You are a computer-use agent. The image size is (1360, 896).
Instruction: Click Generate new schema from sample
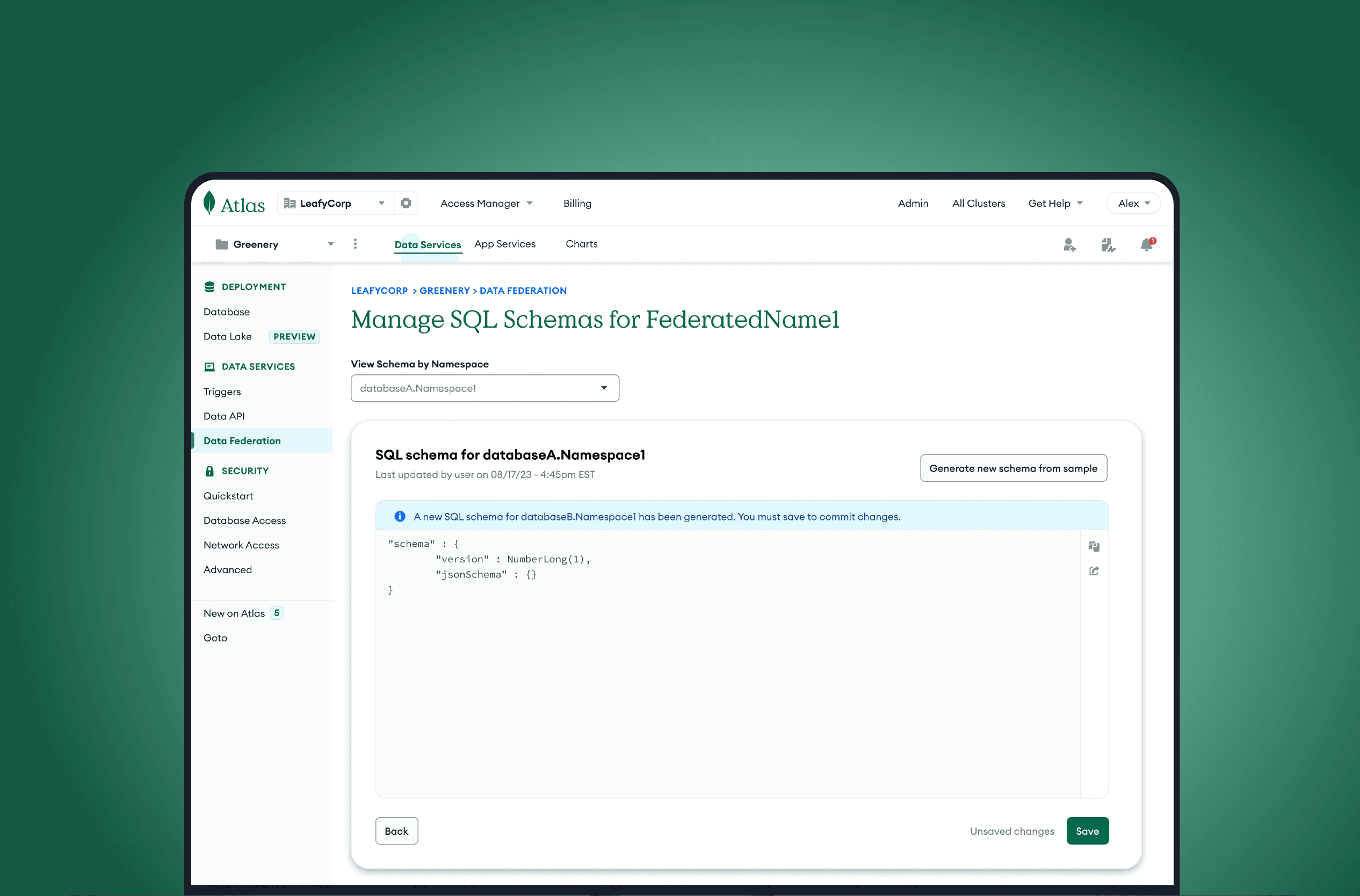pyautogui.click(x=1012, y=468)
